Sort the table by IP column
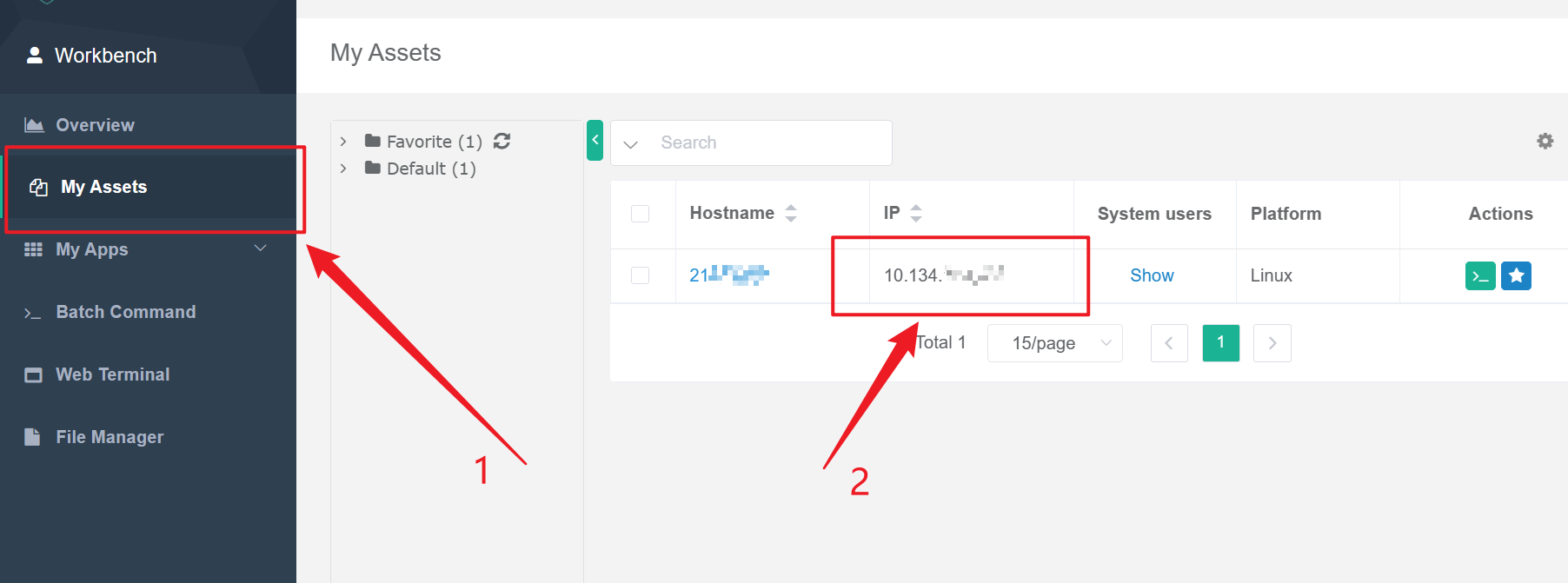Screen dimensions: 1568x583 [915, 213]
